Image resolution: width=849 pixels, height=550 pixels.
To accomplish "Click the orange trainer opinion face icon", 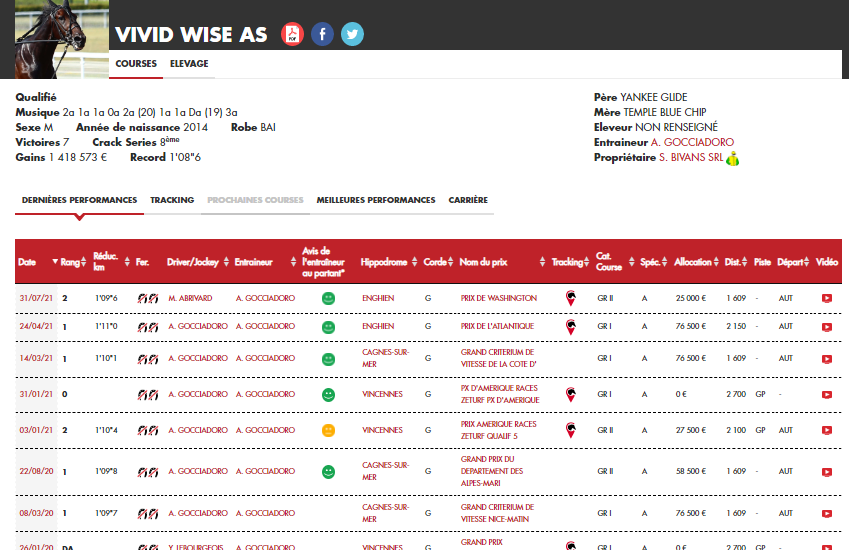I will pyautogui.click(x=328, y=430).
